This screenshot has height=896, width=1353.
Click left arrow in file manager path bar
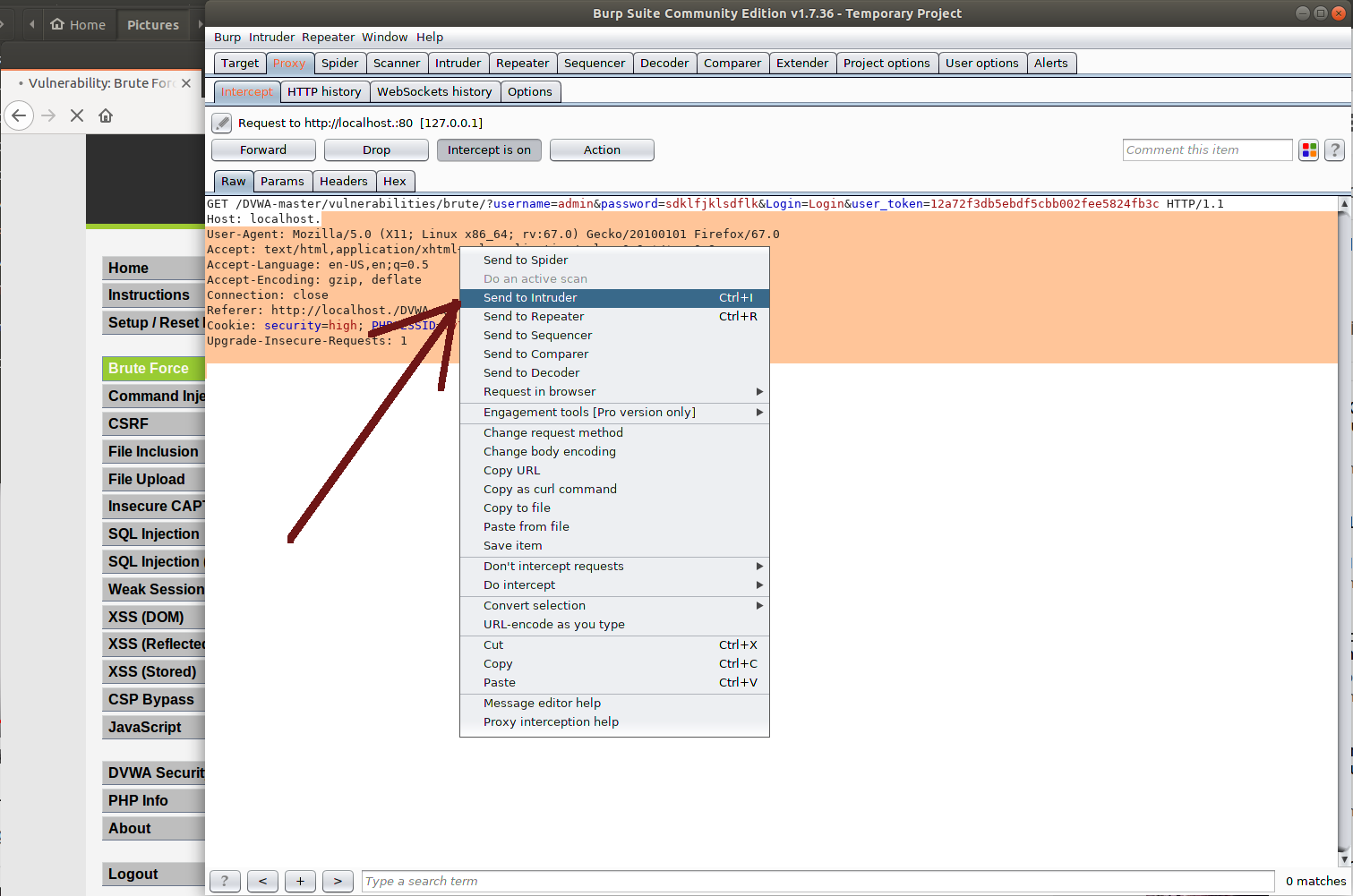pos(32,24)
